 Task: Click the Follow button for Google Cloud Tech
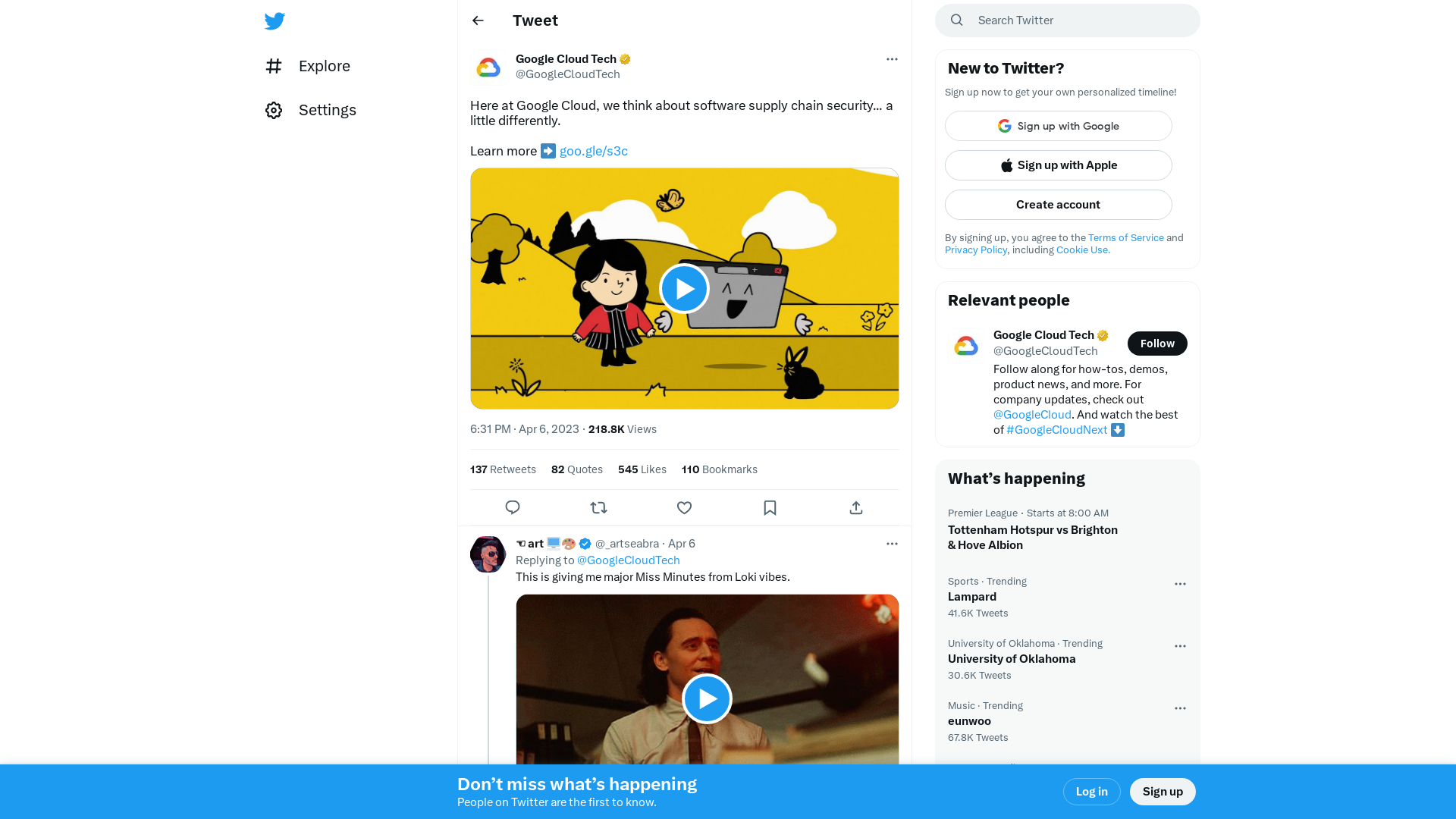coord(1157,343)
